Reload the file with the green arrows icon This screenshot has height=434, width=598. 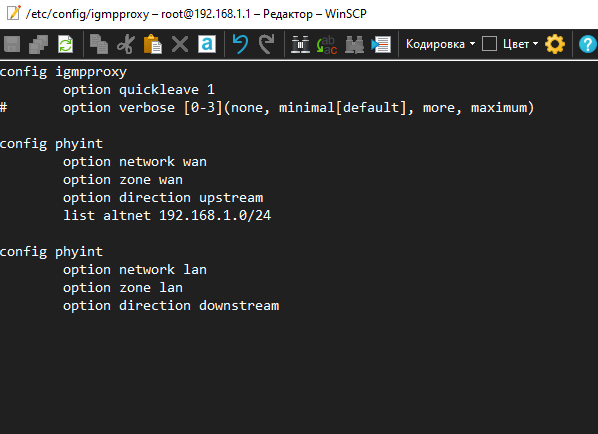(x=66, y=44)
